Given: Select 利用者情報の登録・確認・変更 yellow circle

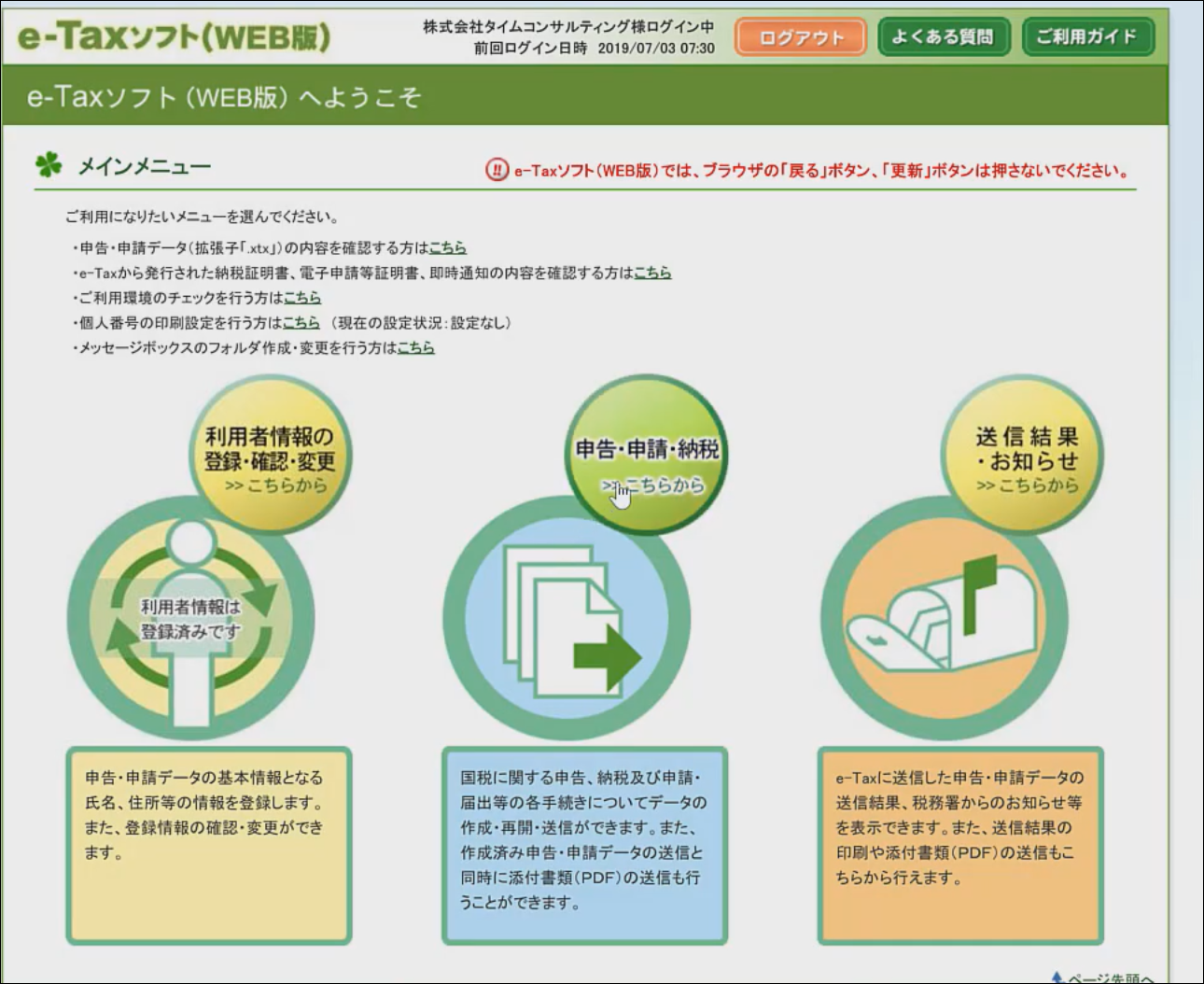Looking at the screenshot, I should 270,455.
